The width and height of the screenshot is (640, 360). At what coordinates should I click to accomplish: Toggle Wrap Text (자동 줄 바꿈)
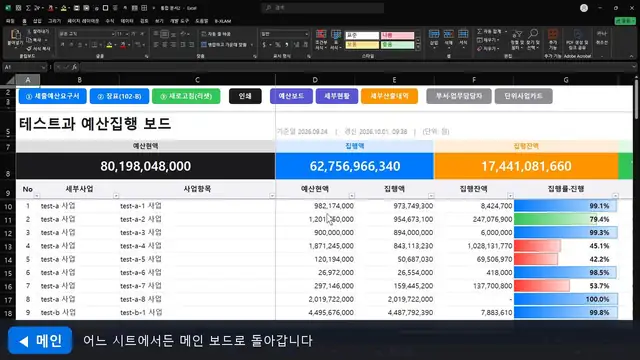(216, 34)
